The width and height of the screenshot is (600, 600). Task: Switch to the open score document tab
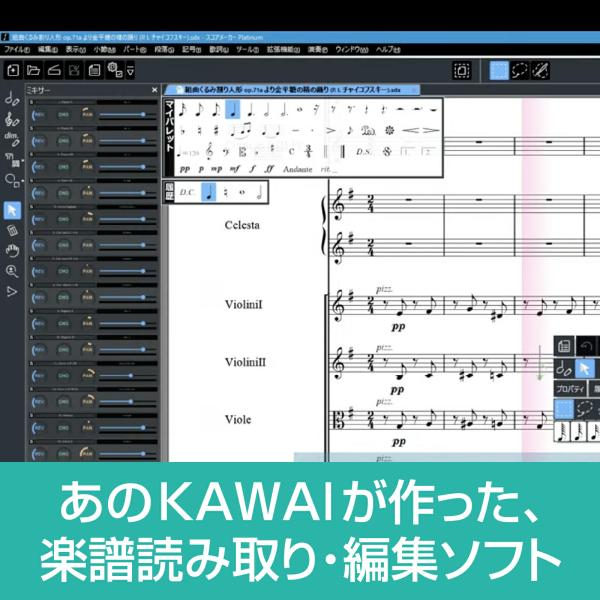point(292,90)
